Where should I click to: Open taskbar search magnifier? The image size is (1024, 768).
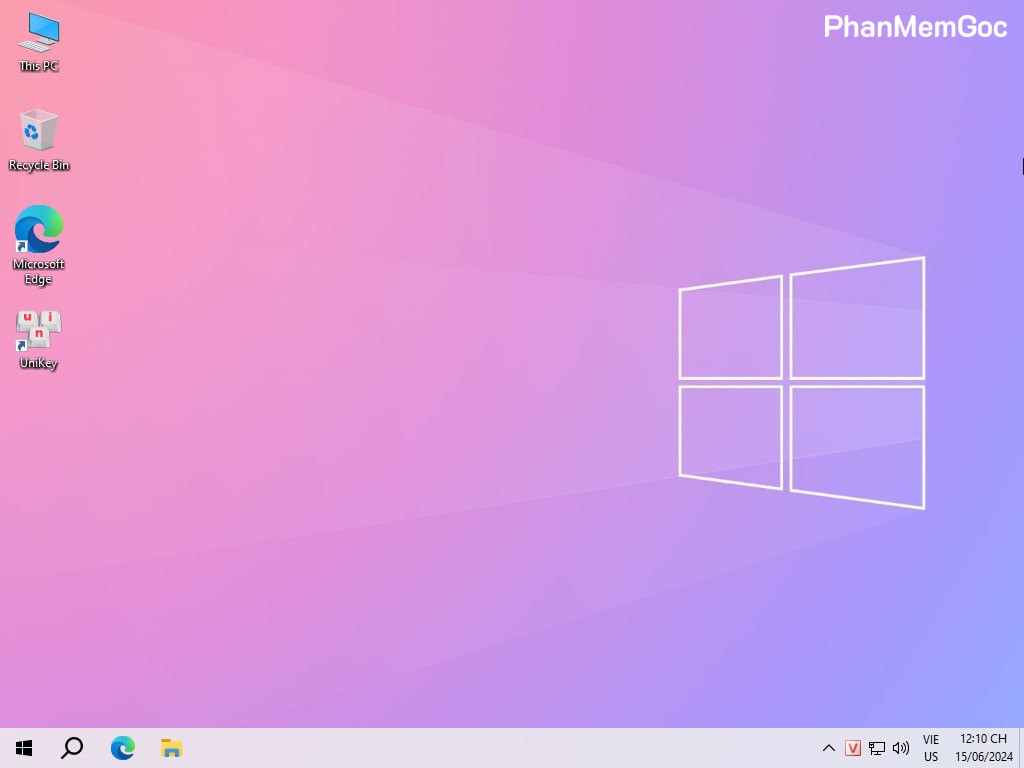click(x=72, y=748)
